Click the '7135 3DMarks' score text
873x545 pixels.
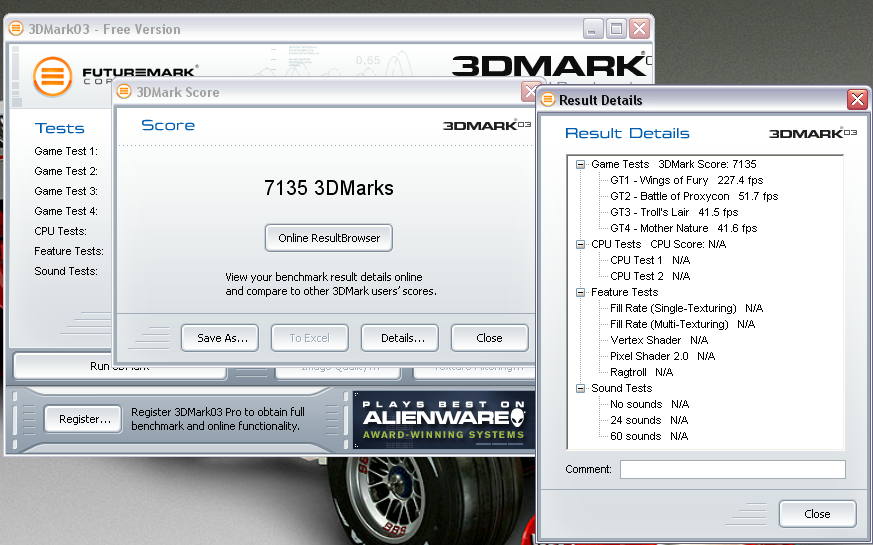(328, 188)
